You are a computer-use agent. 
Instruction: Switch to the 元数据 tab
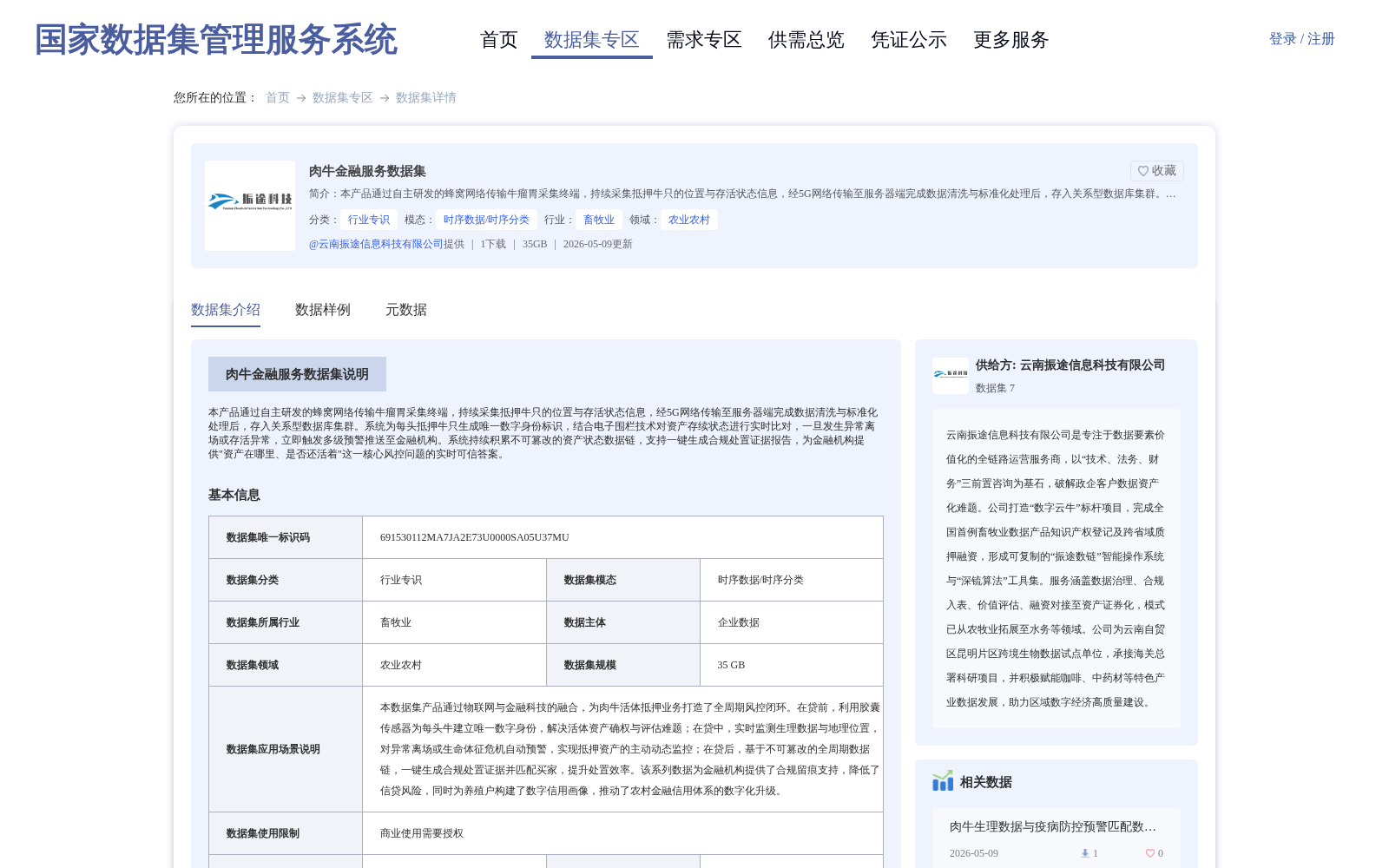[406, 310]
